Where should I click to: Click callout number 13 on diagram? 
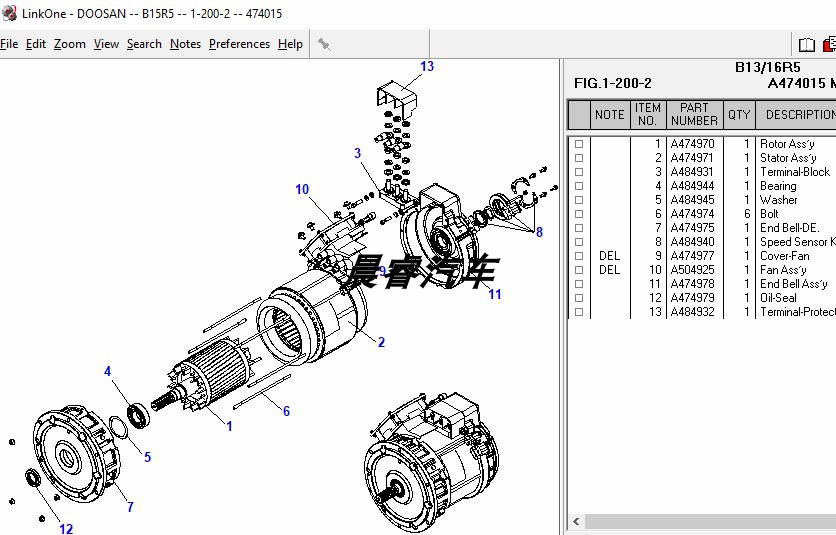[427, 66]
